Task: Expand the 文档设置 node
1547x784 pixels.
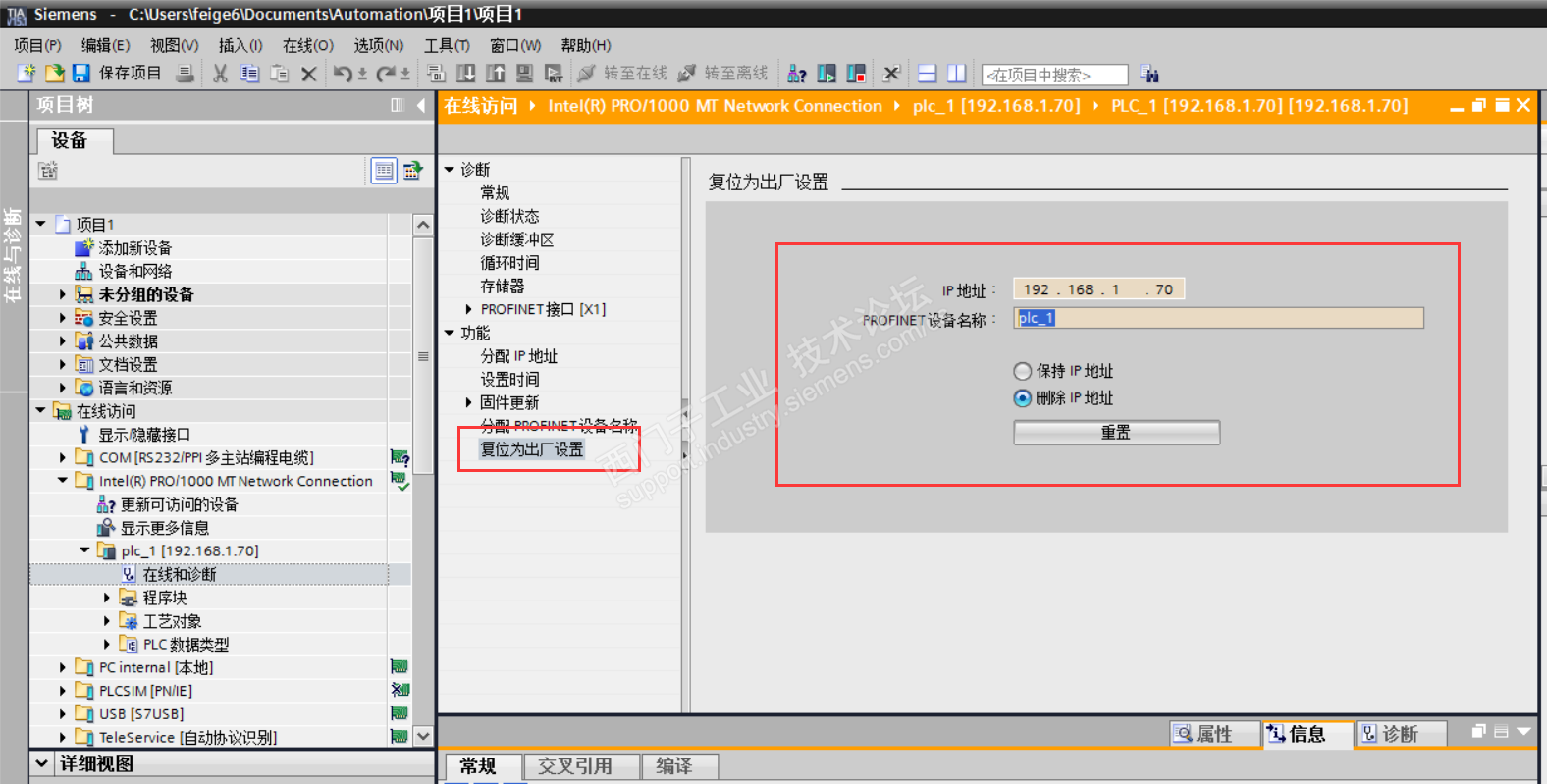Action: [x=63, y=364]
